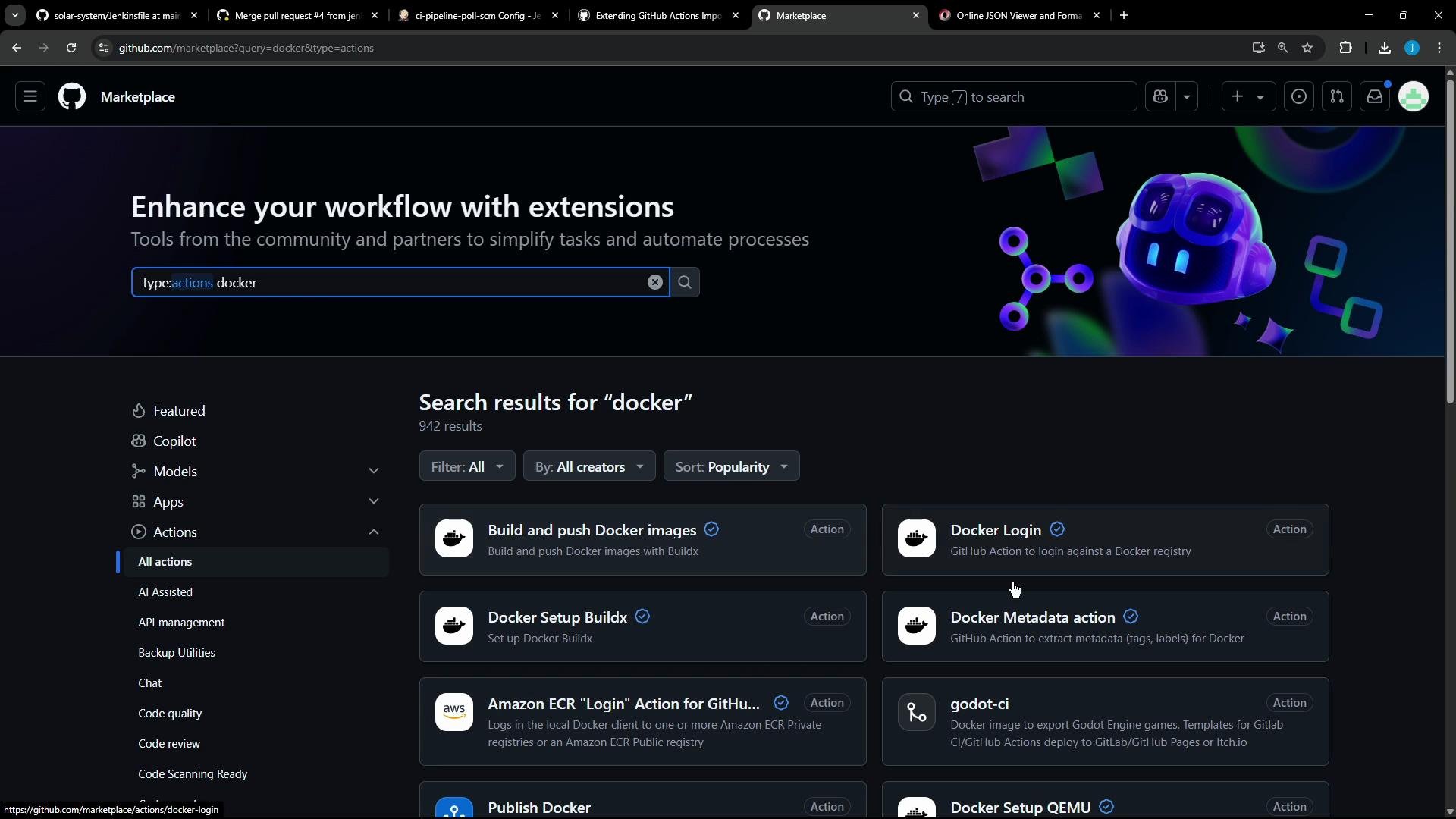Clear the marketplace search query
Image resolution: width=1456 pixels, height=819 pixels.
click(x=655, y=283)
